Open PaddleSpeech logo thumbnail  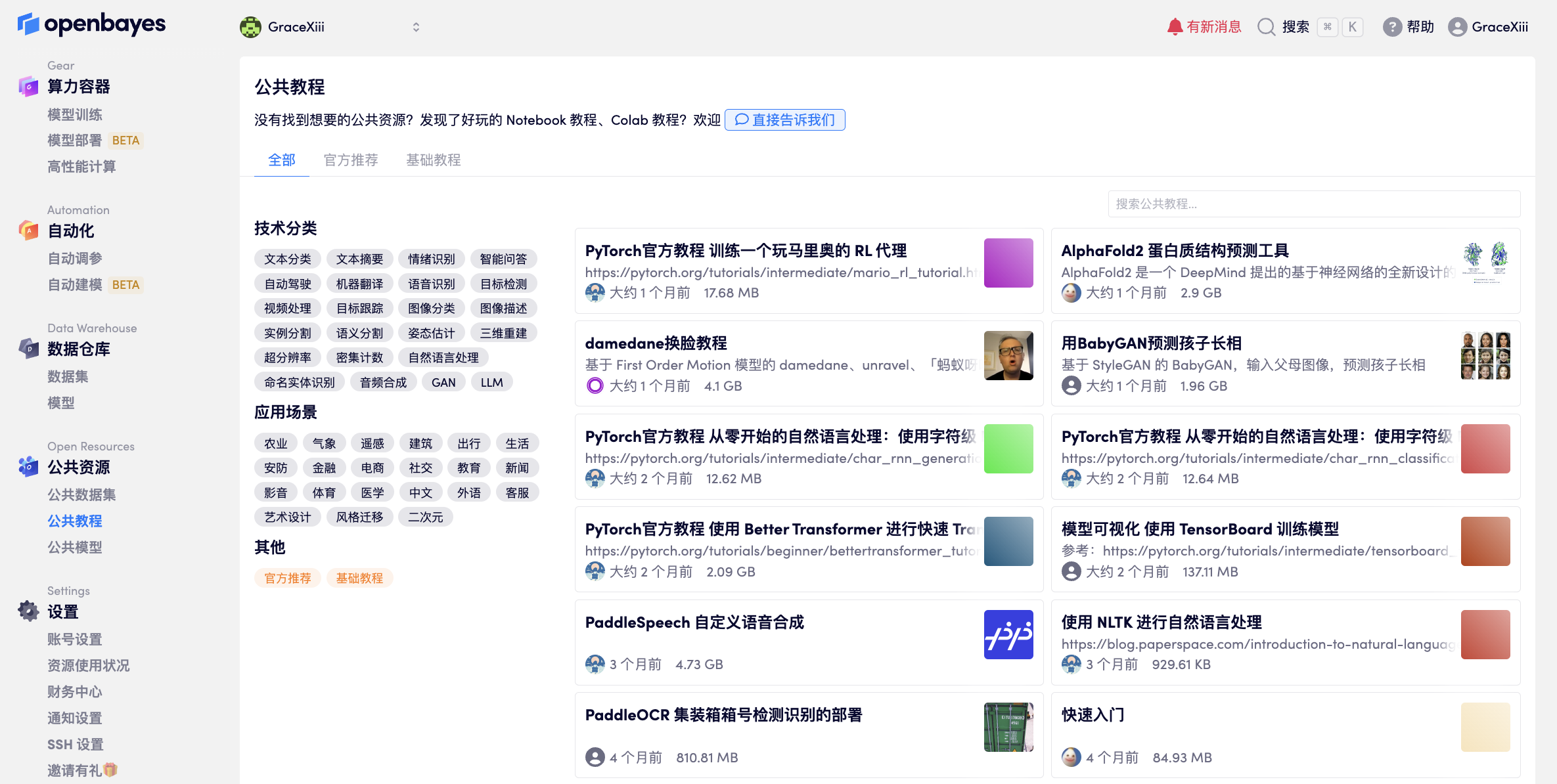(1008, 634)
